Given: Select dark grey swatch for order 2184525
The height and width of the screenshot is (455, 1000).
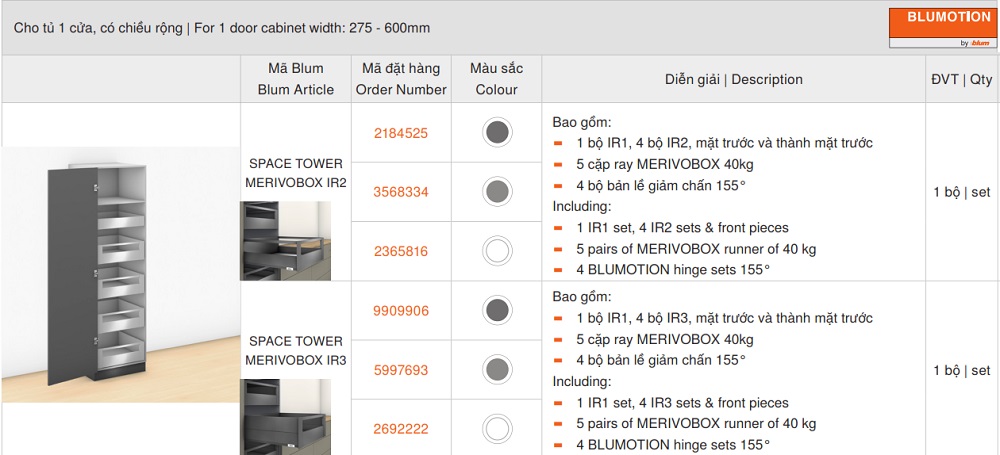Looking at the screenshot, I should [497, 132].
